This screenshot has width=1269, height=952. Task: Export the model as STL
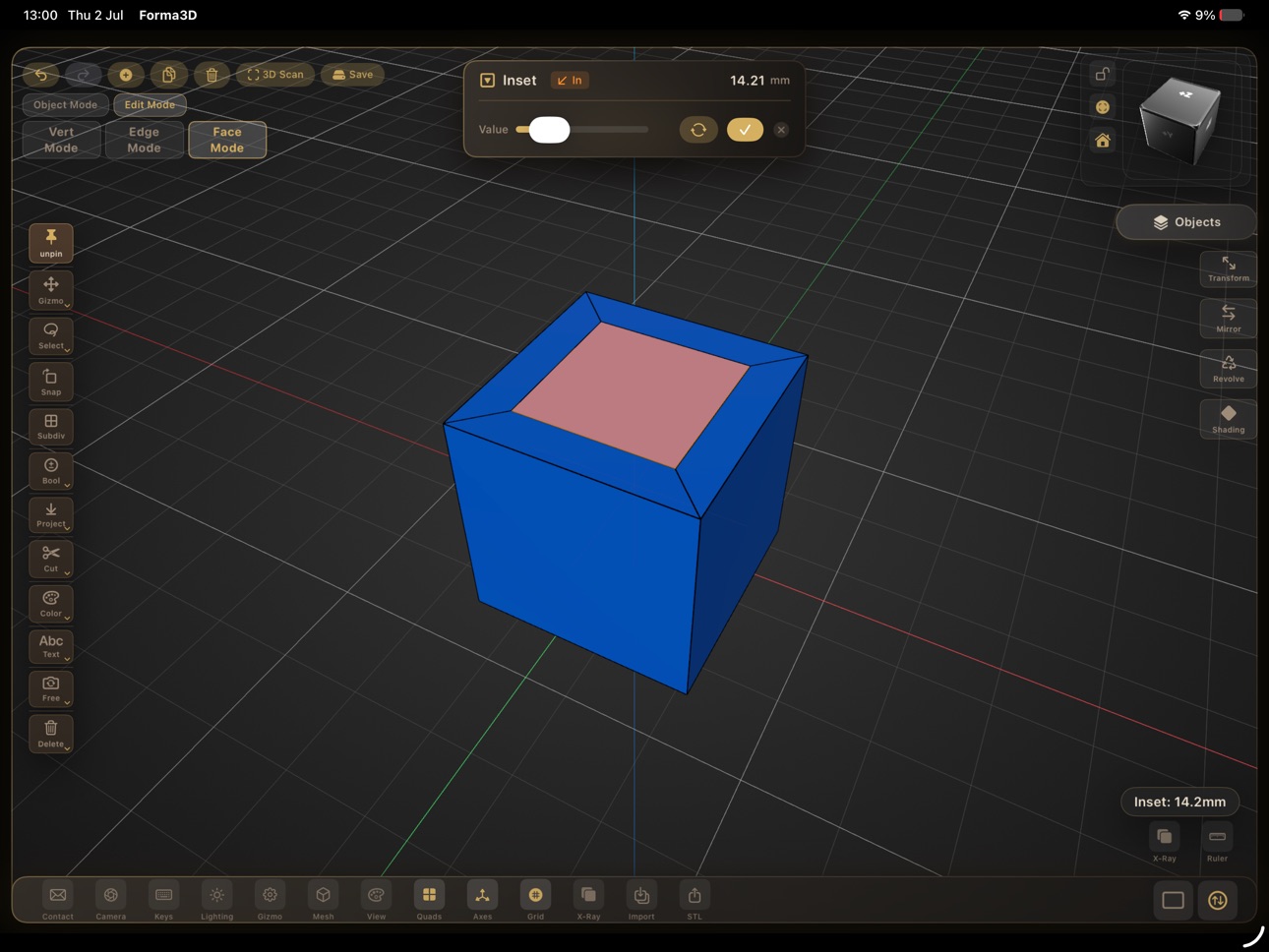[695, 901]
